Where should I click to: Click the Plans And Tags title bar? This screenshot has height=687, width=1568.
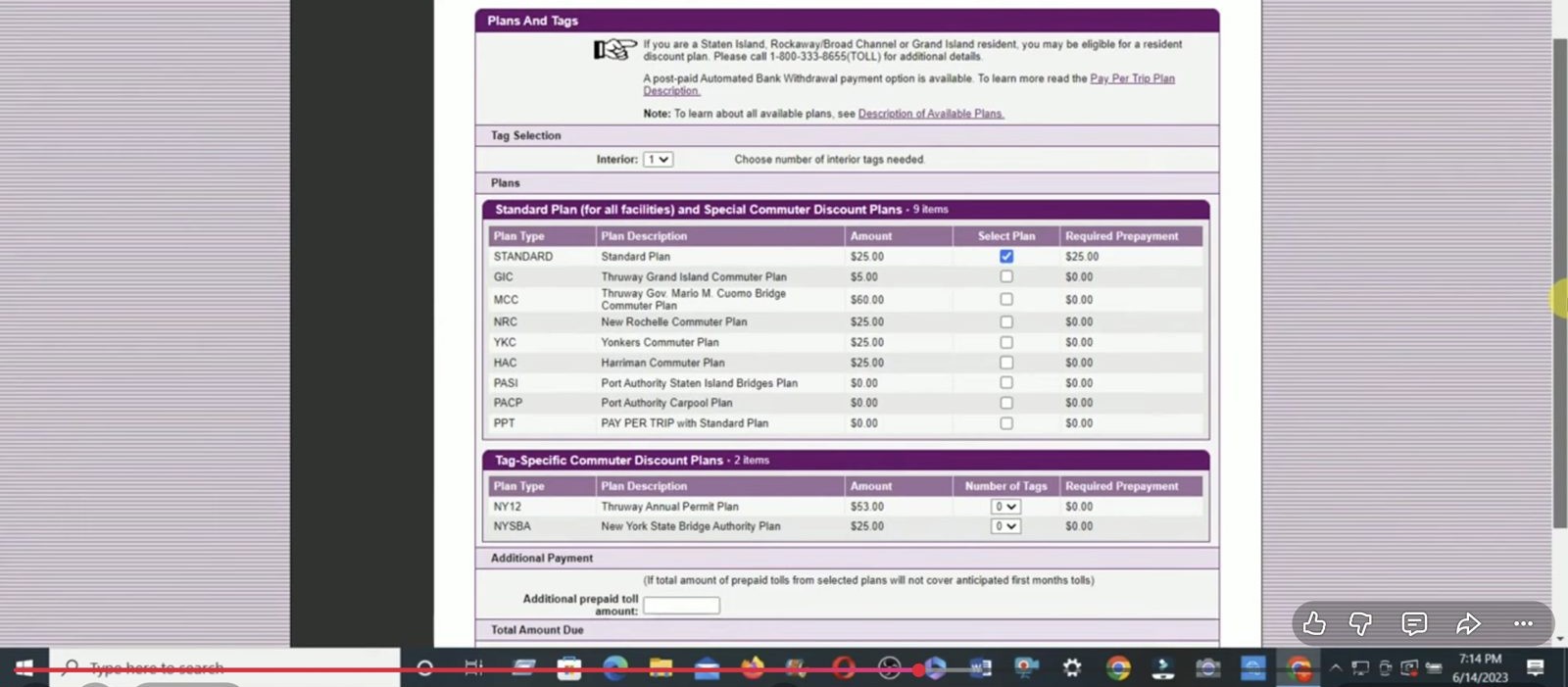pyautogui.click(x=847, y=21)
